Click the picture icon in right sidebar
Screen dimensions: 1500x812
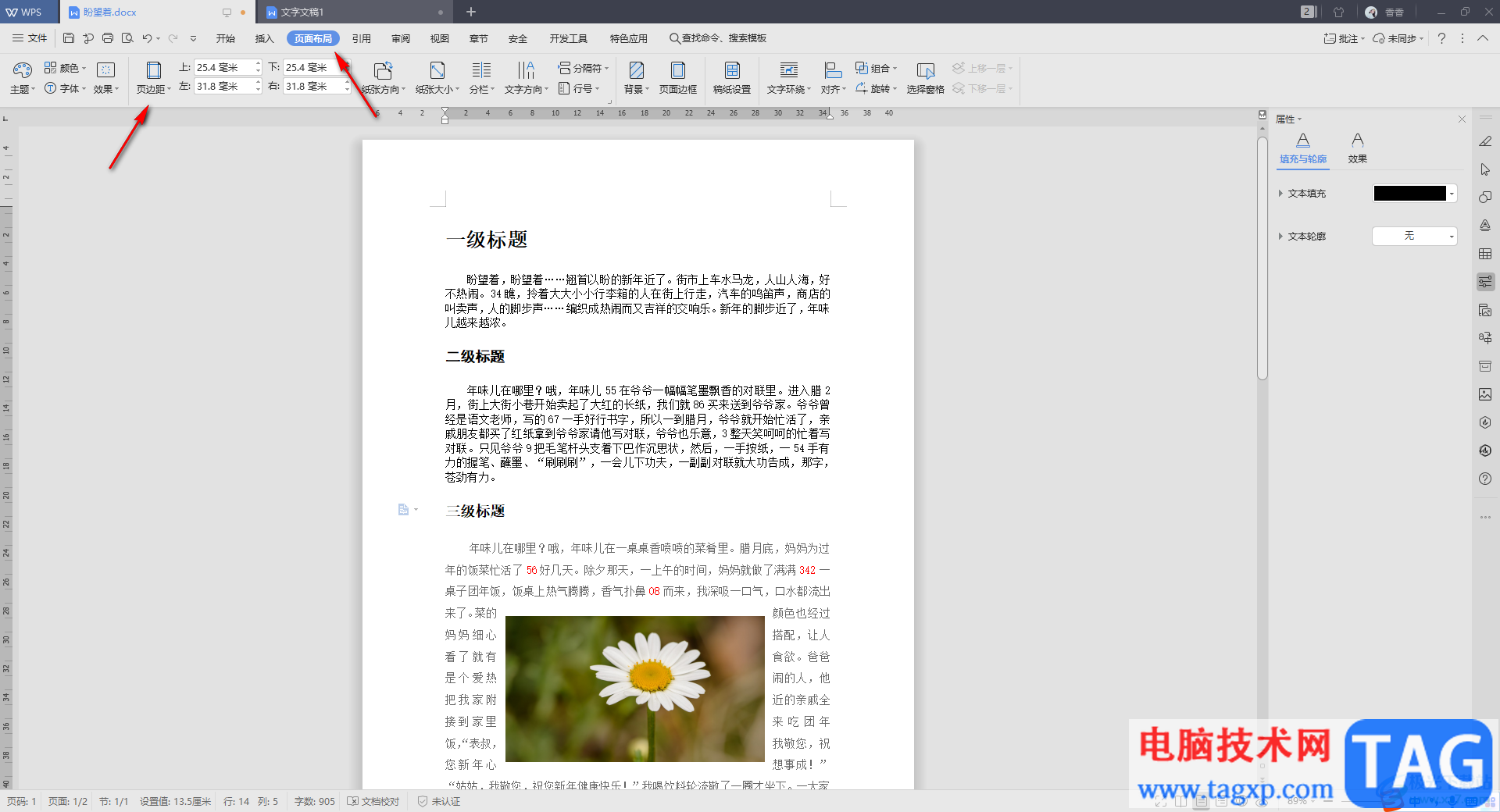coord(1485,394)
